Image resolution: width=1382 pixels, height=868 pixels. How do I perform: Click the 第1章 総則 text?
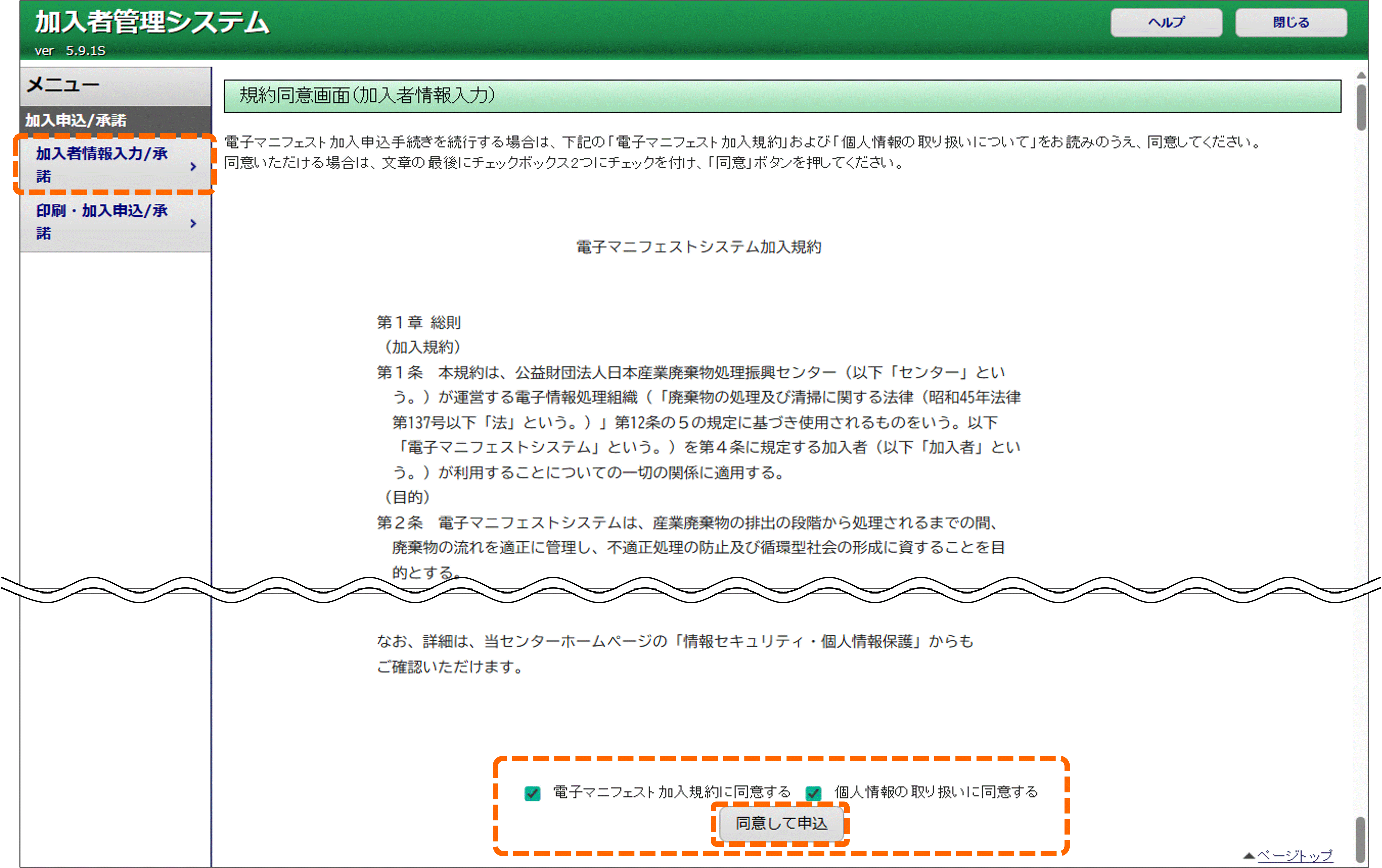[x=419, y=322]
